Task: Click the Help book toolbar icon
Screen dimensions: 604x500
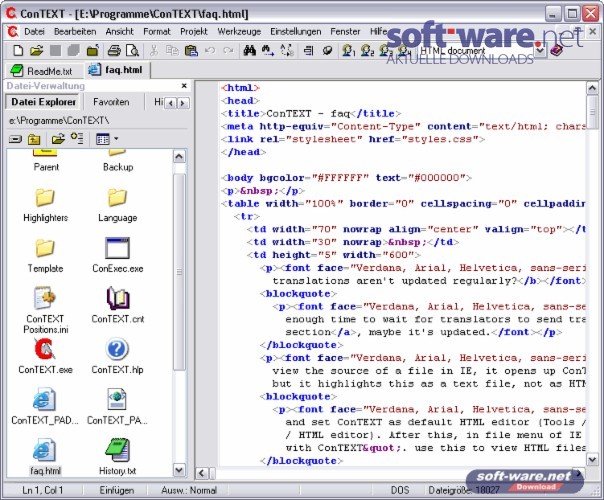Action: (x=557, y=50)
